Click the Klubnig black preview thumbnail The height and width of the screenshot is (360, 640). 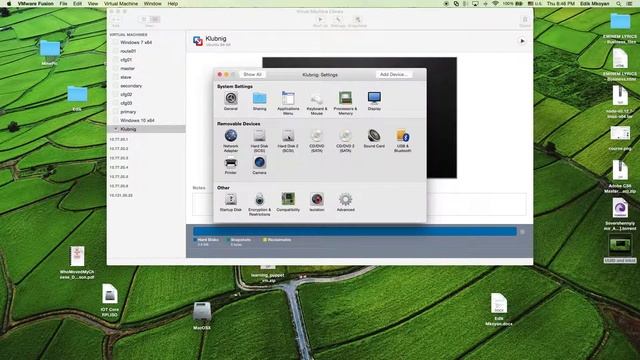442,118
